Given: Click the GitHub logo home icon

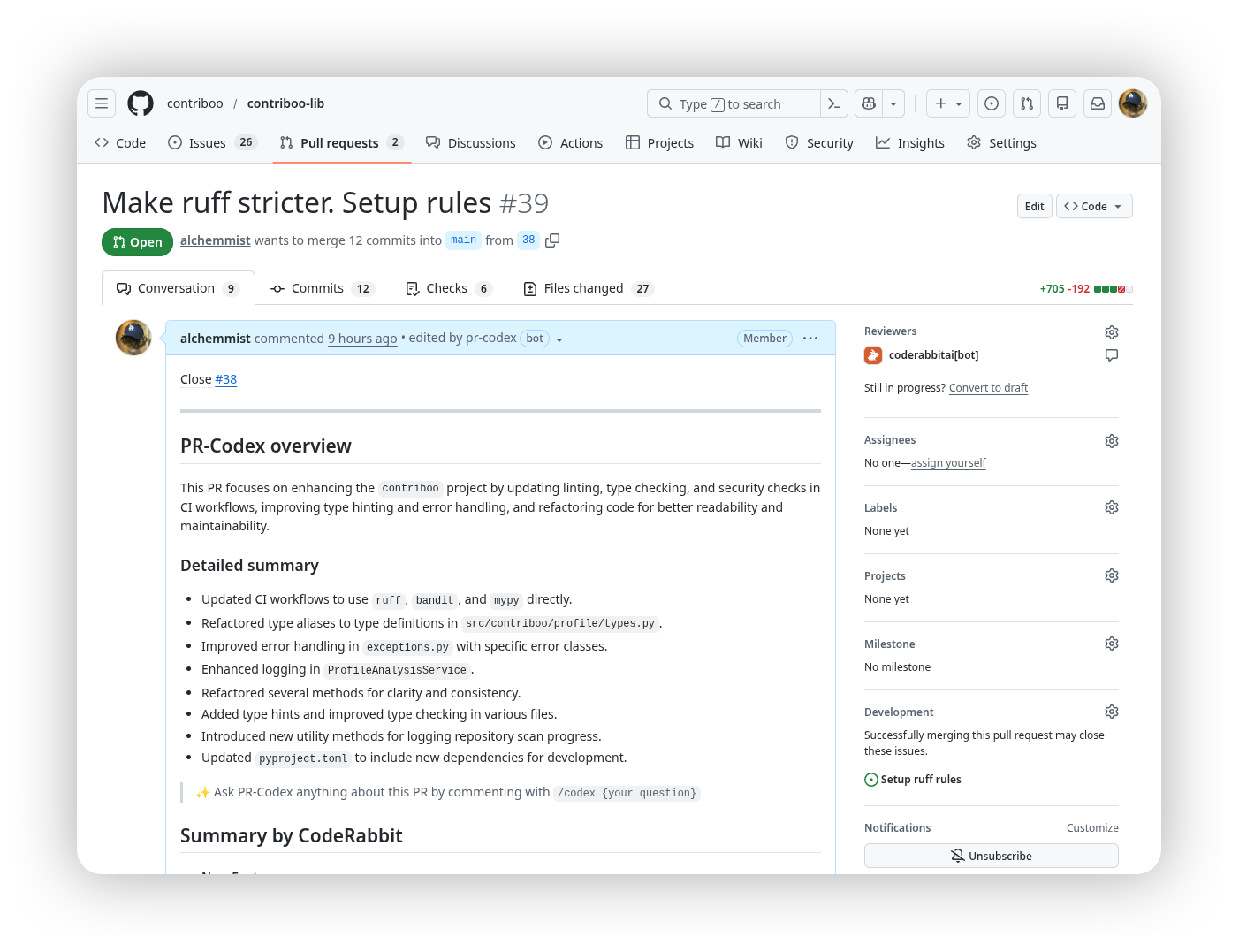Looking at the screenshot, I should [x=141, y=103].
